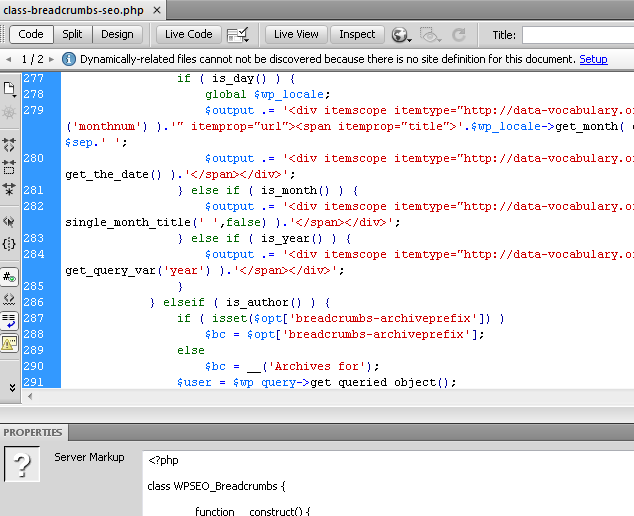The image size is (634, 516).
Task: Go to previous info bar message
Action: click(x=8, y=59)
